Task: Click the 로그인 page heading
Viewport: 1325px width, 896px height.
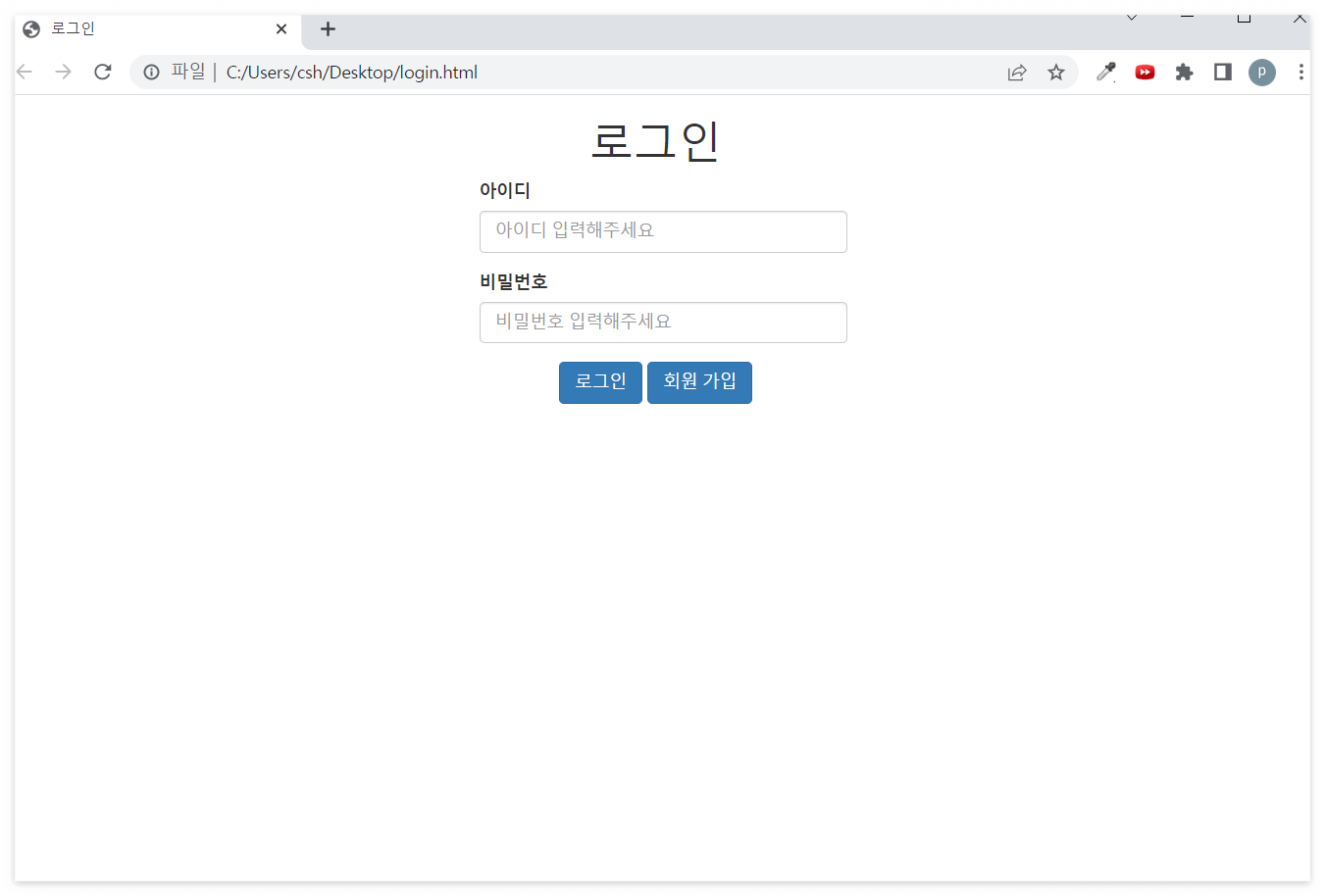Action: click(x=655, y=140)
